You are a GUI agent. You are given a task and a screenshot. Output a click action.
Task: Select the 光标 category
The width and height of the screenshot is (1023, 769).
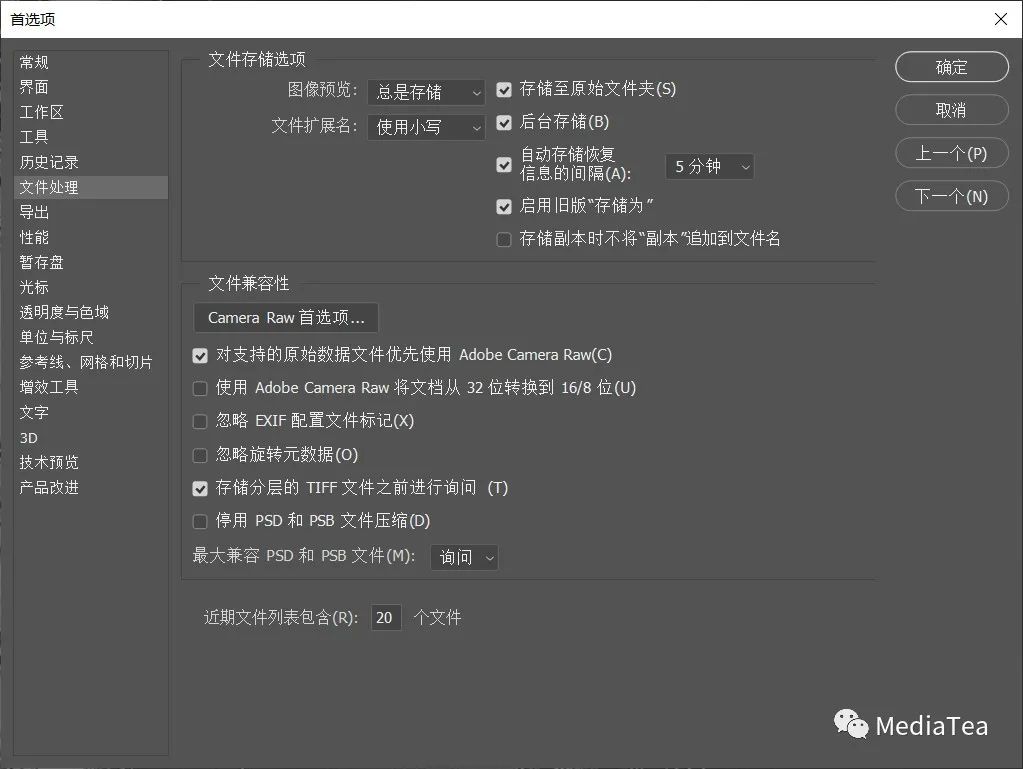[x=91, y=287]
